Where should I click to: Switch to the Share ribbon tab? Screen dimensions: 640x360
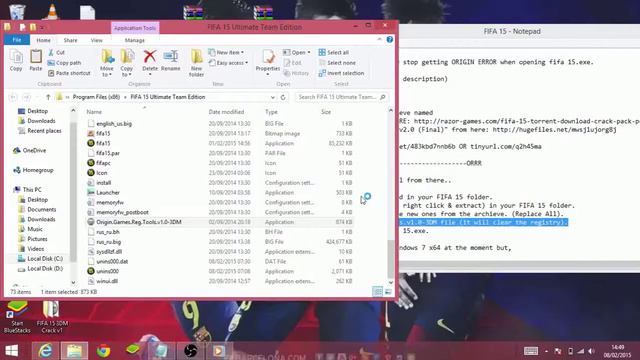tap(70, 40)
